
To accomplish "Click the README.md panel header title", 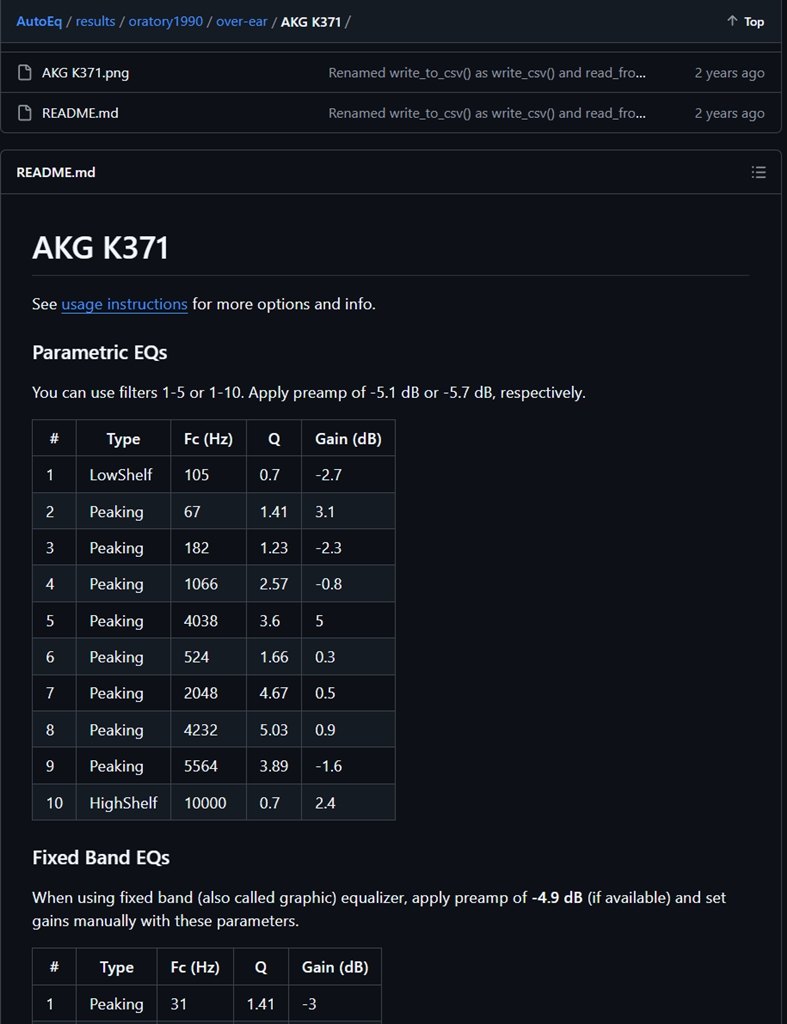I will pos(56,172).
